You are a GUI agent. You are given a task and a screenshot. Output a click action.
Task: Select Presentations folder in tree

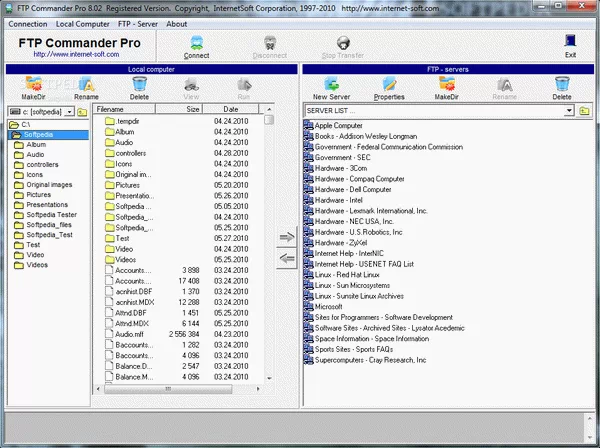click(47, 205)
